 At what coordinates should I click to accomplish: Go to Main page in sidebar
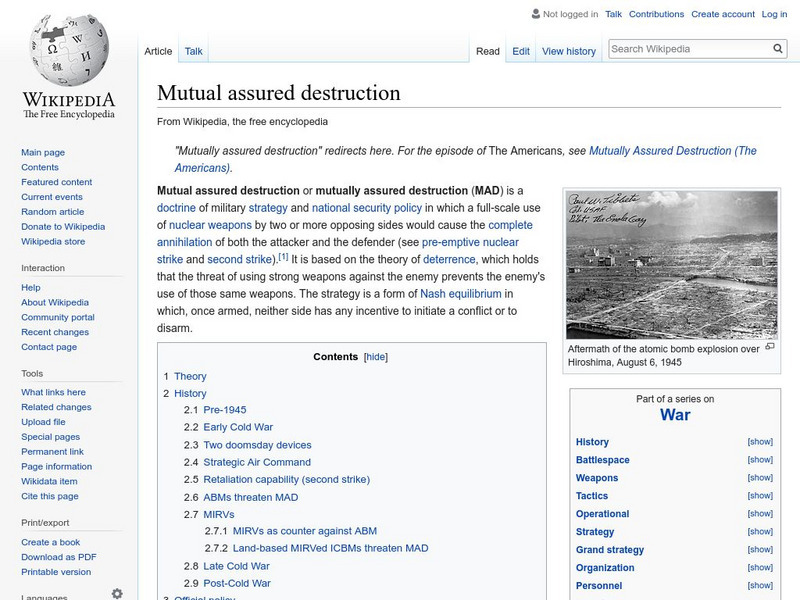pos(43,152)
